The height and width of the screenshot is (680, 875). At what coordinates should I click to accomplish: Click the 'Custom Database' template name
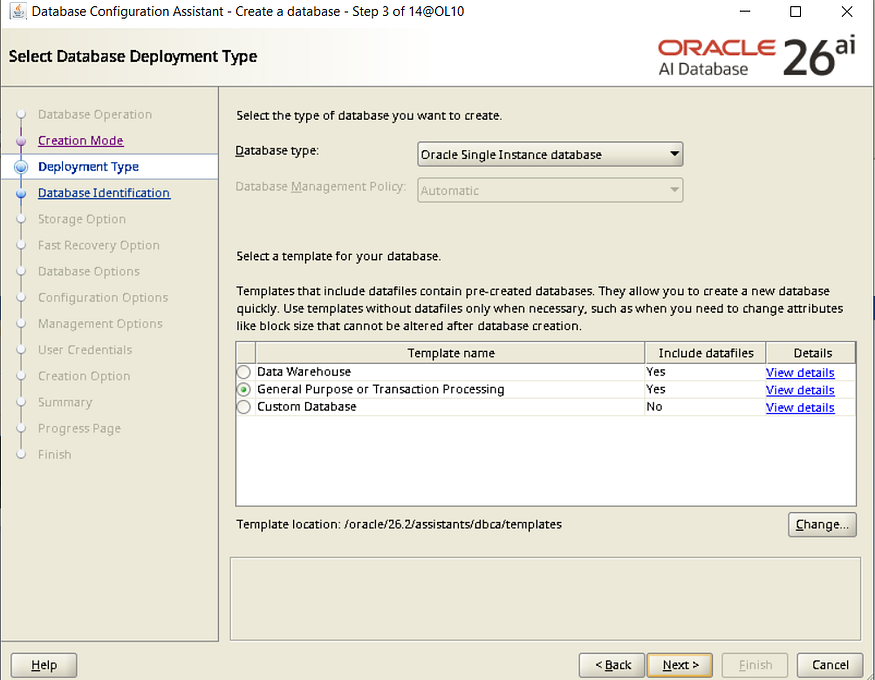click(306, 407)
